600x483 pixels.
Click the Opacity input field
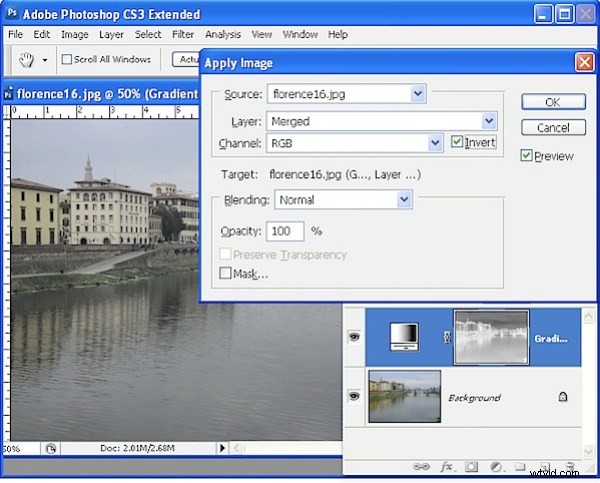pos(283,231)
